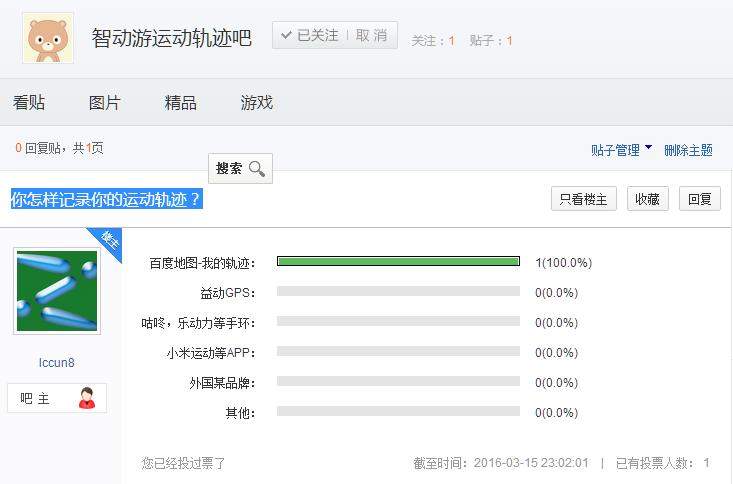Open user lccun8 profile link
This screenshot has height=484, width=733.
click(x=57, y=363)
